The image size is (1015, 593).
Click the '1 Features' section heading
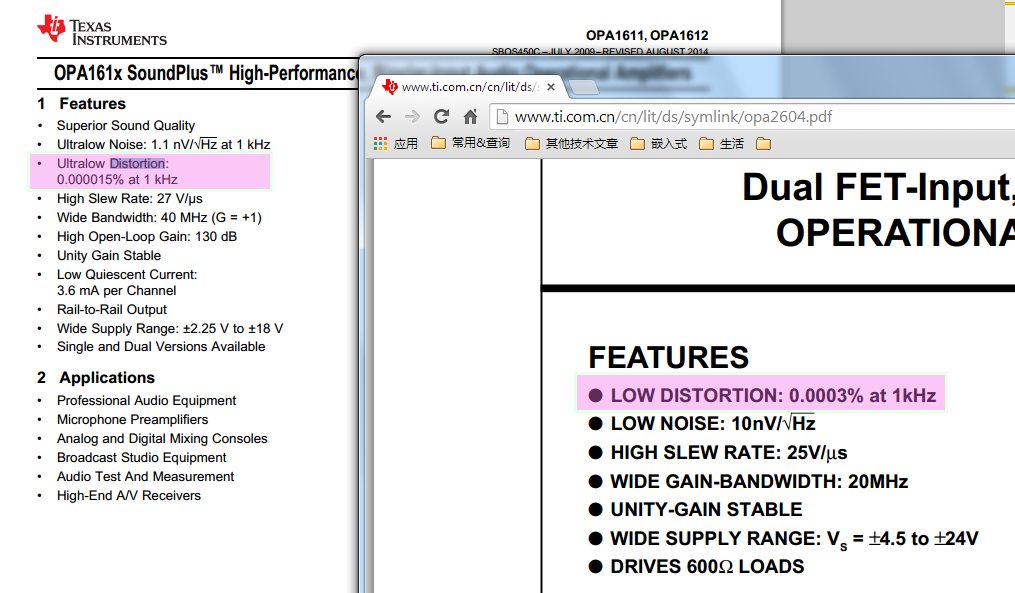click(x=82, y=104)
